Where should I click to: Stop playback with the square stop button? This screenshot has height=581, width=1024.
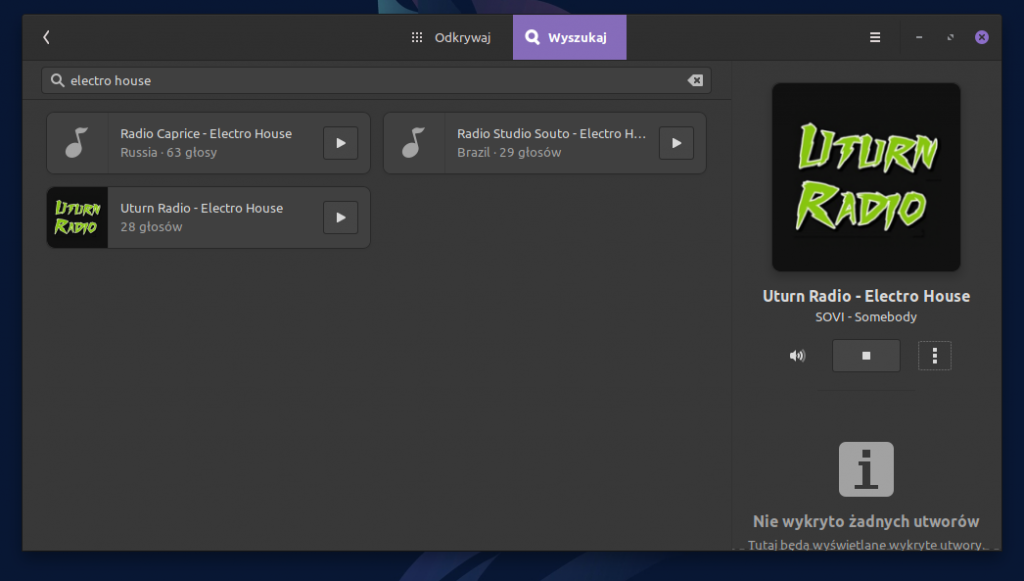coord(866,355)
